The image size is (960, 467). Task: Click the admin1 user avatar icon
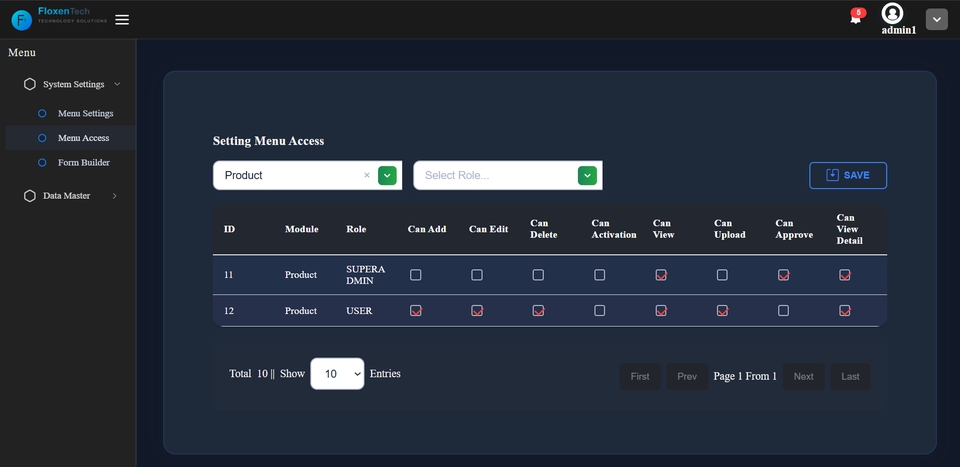892,13
